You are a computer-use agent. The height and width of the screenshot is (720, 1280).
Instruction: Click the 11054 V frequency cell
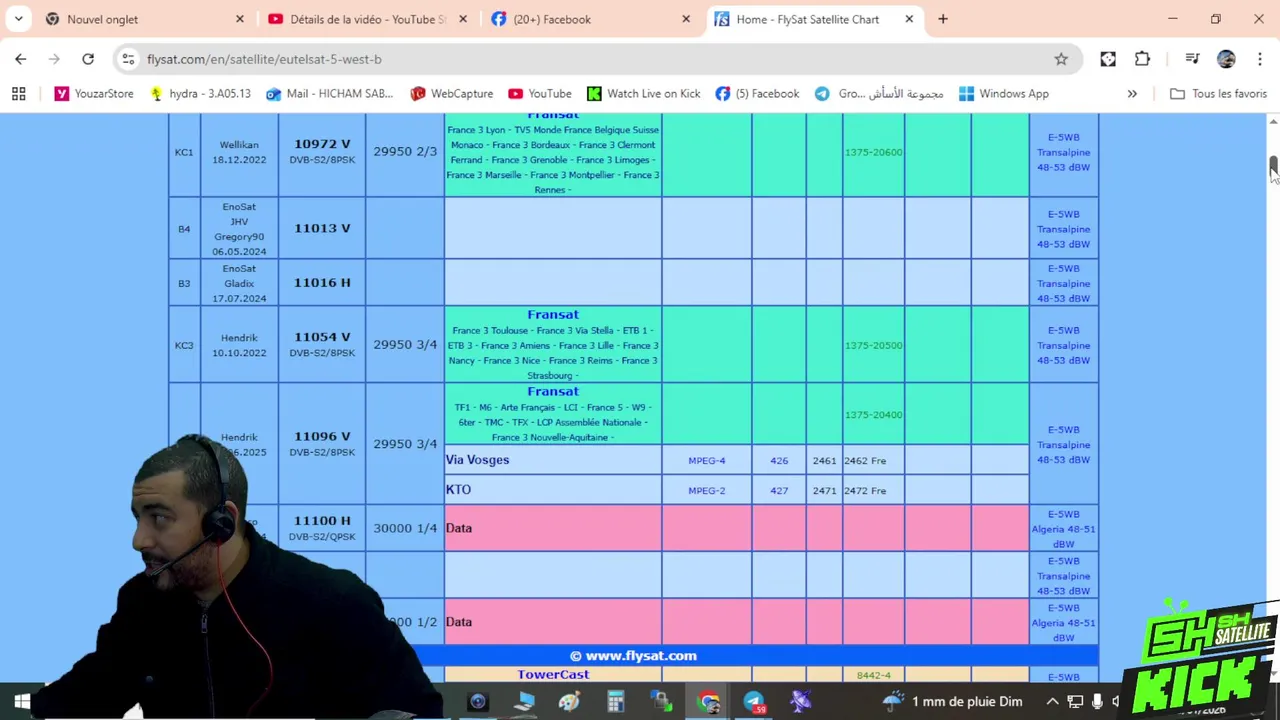[x=322, y=344]
